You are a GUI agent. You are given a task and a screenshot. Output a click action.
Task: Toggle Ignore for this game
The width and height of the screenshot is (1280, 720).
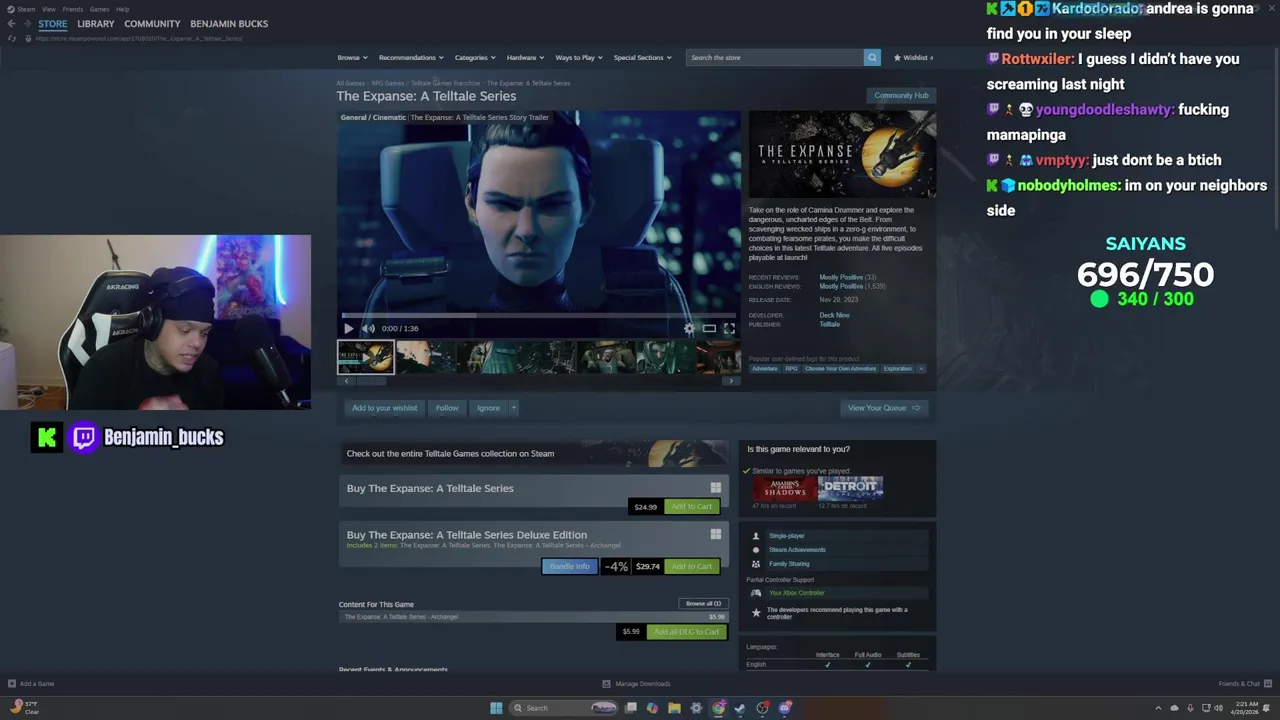click(488, 408)
